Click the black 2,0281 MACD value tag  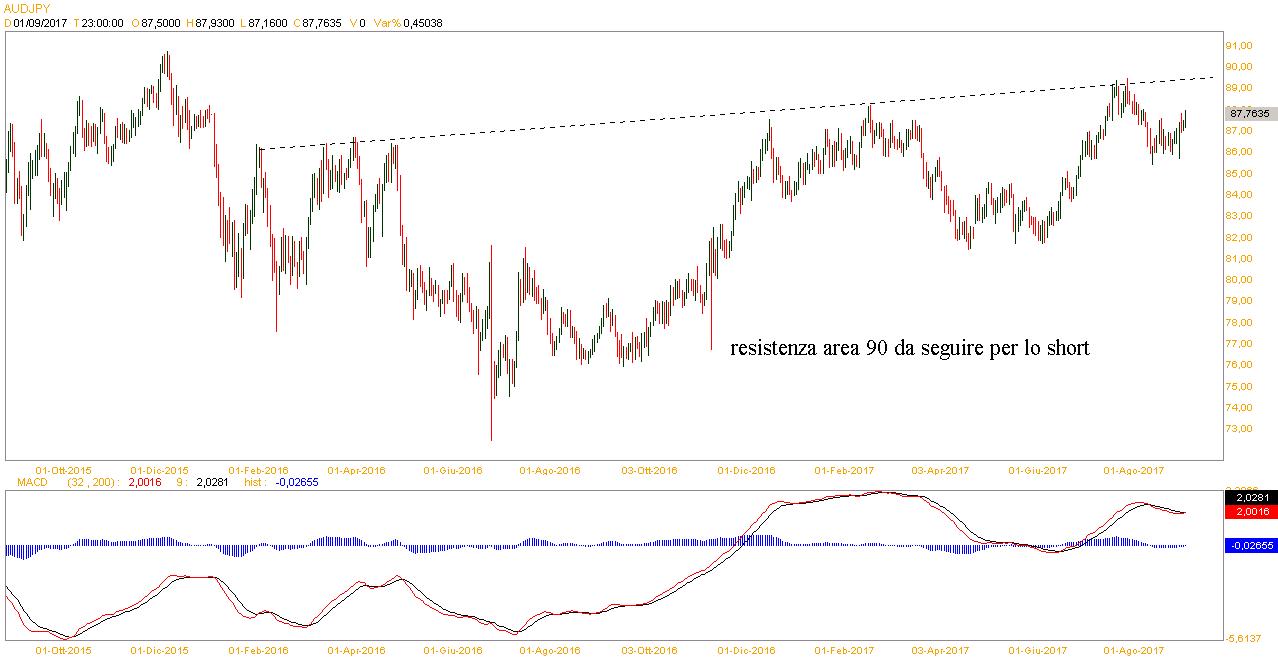(x=1249, y=496)
